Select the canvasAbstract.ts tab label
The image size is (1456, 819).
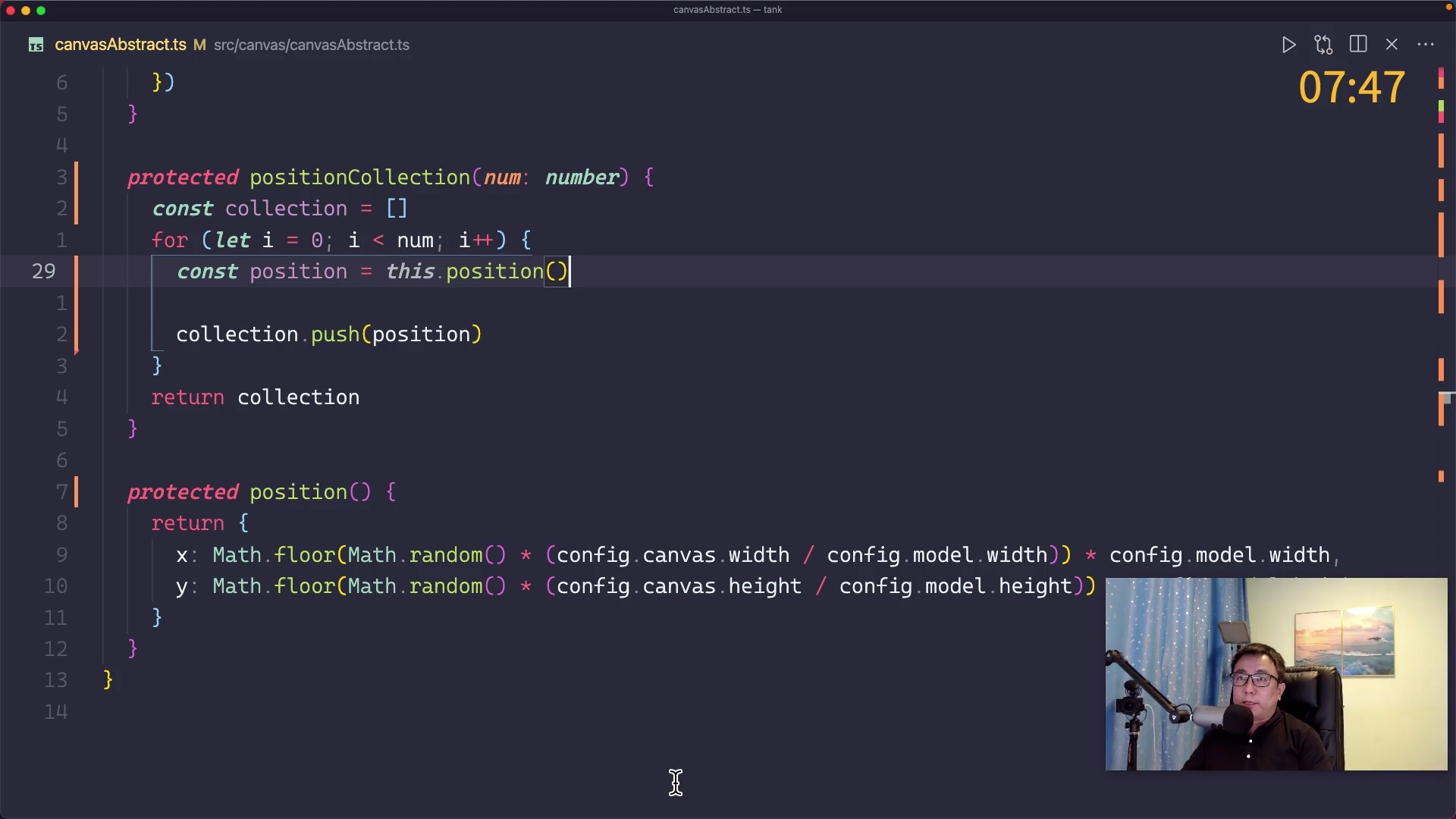click(x=121, y=45)
